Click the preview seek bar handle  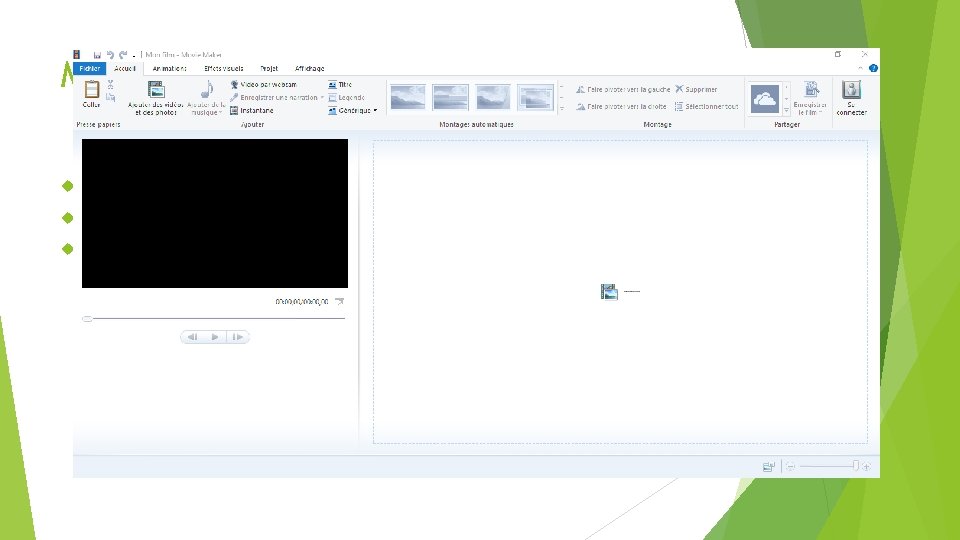[x=87, y=318]
